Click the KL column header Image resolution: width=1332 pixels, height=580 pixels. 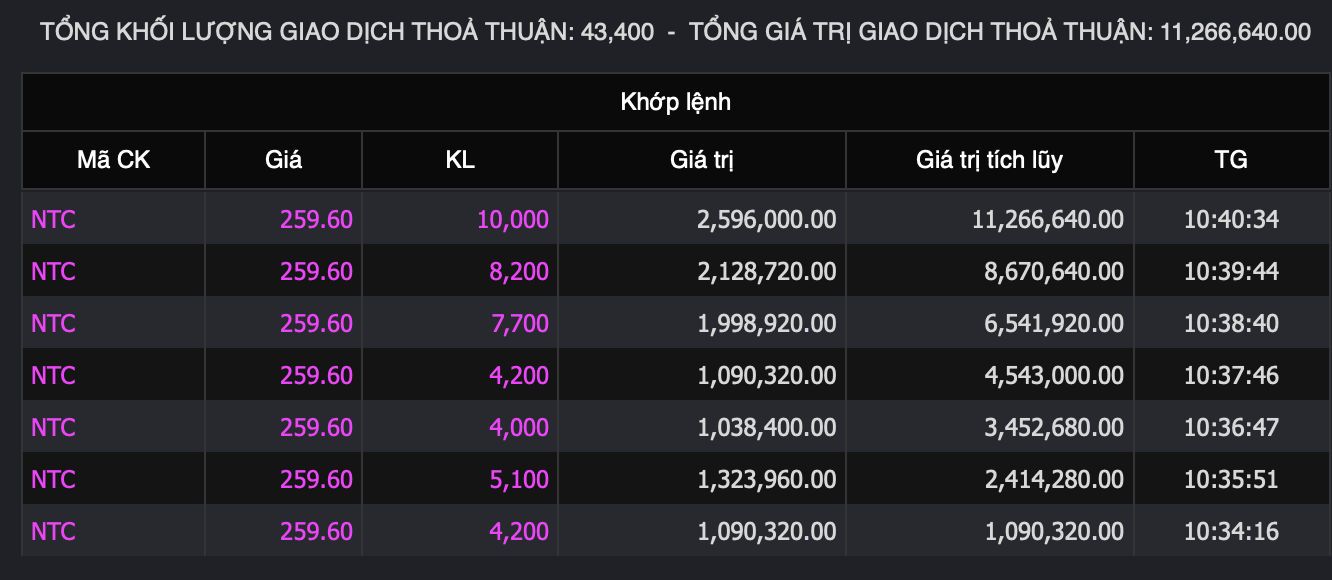click(x=460, y=160)
